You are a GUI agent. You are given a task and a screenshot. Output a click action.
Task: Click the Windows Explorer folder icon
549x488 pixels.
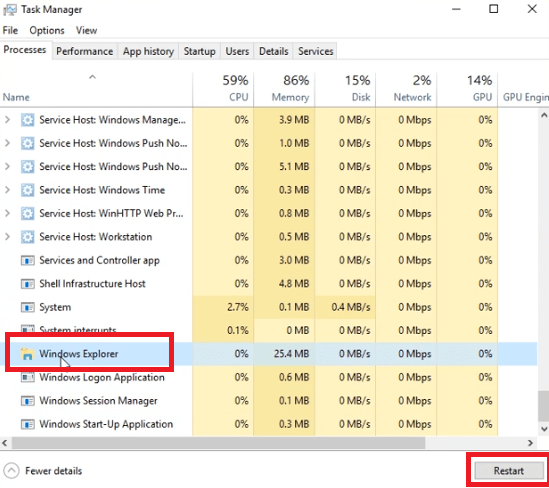pos(27,354)
